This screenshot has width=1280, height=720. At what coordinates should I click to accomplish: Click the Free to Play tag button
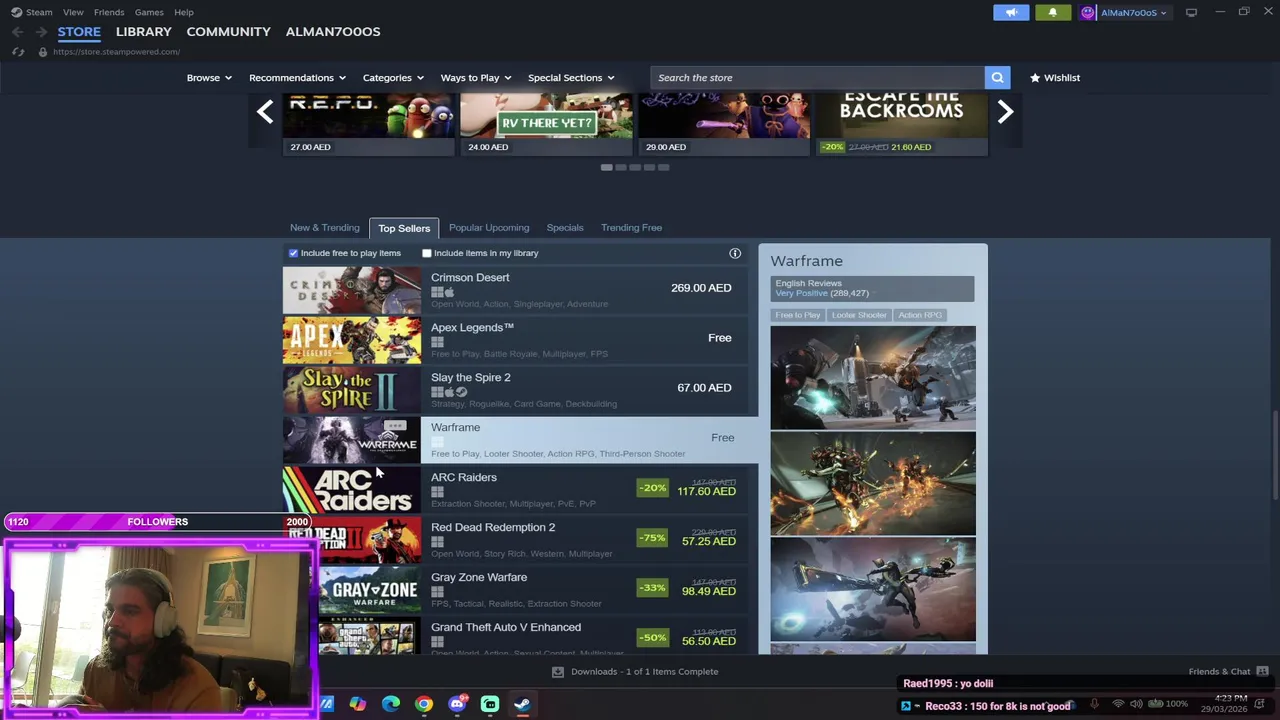798,315
